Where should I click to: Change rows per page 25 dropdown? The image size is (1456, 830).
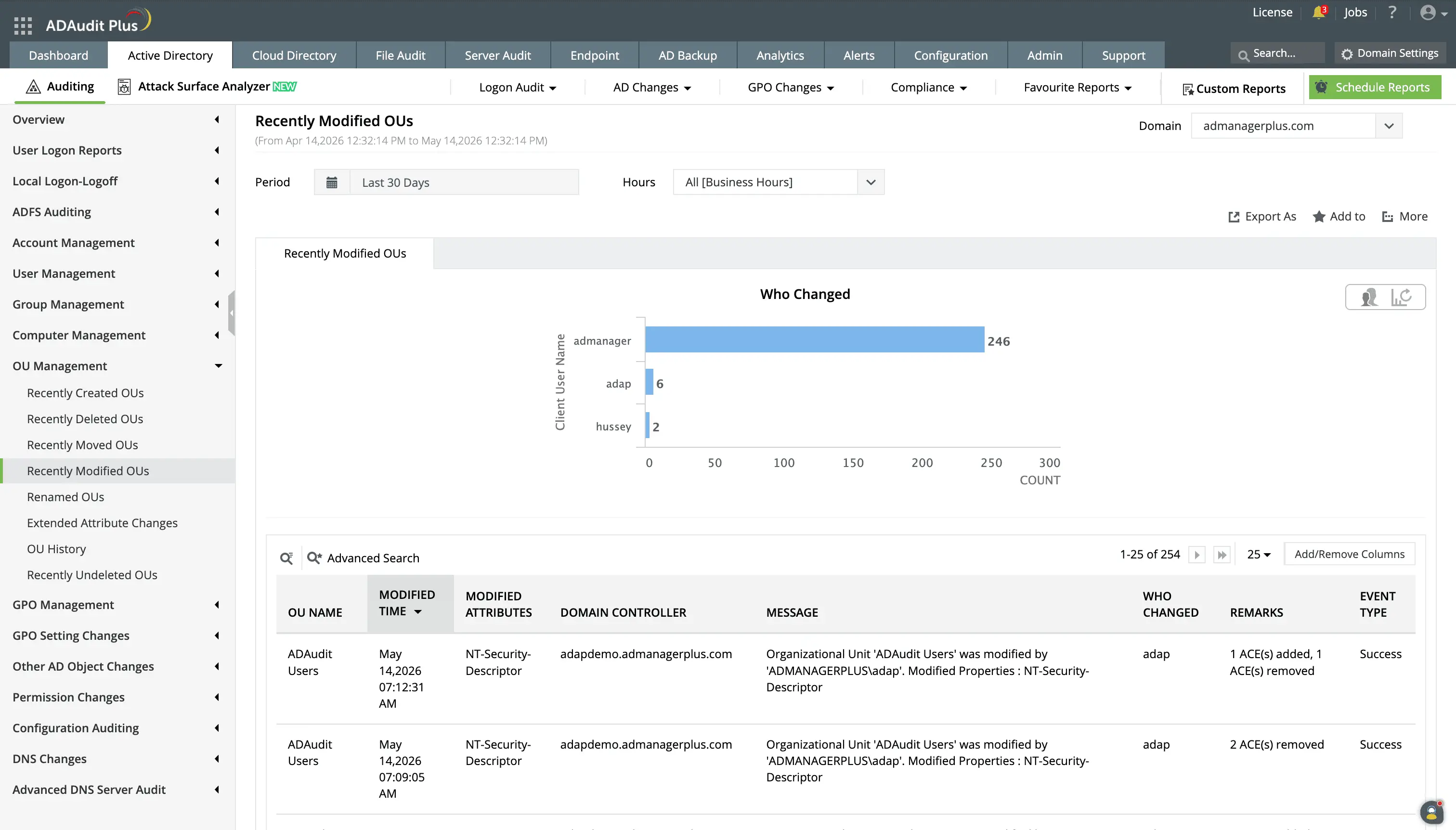[x=1258, y=555]
